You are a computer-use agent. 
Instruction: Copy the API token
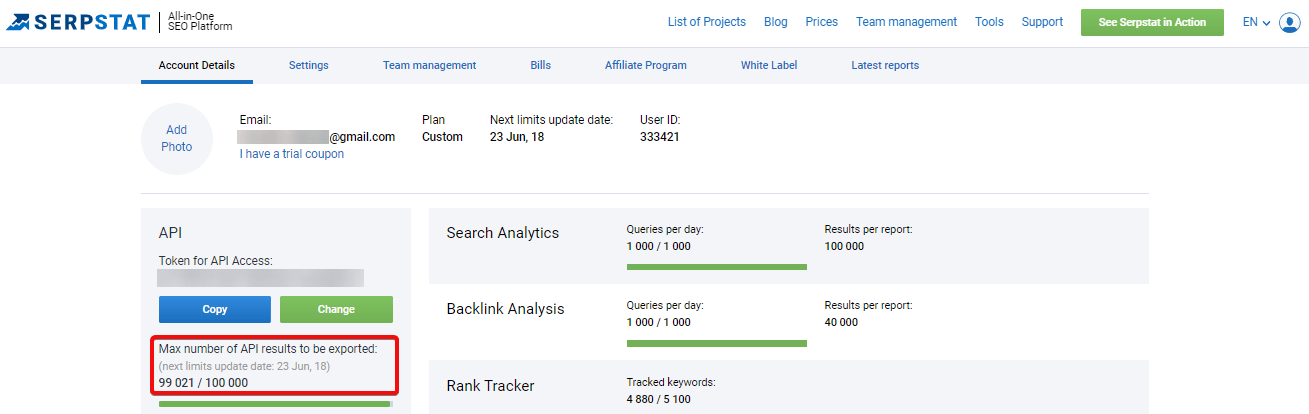pos(215,309)
